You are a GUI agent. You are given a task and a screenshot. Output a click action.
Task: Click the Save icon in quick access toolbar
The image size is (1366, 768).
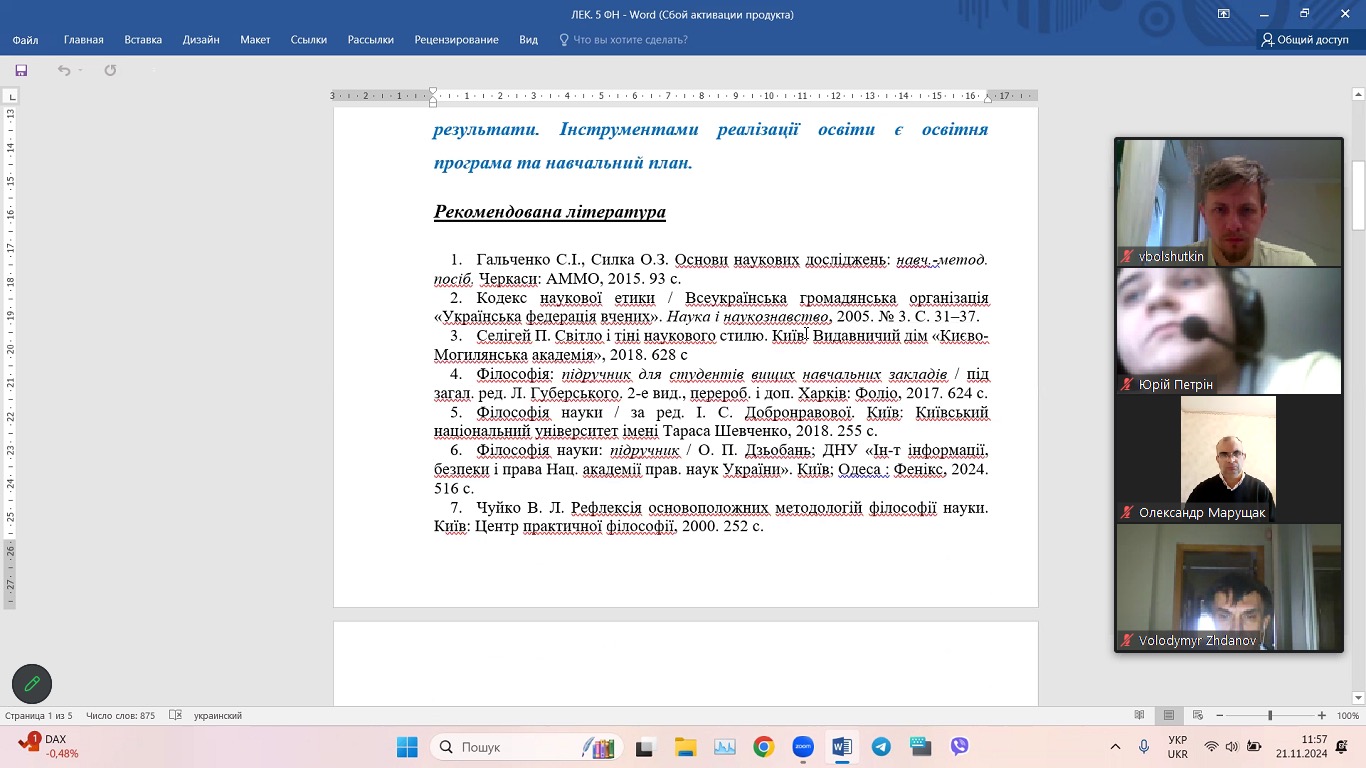21,70
